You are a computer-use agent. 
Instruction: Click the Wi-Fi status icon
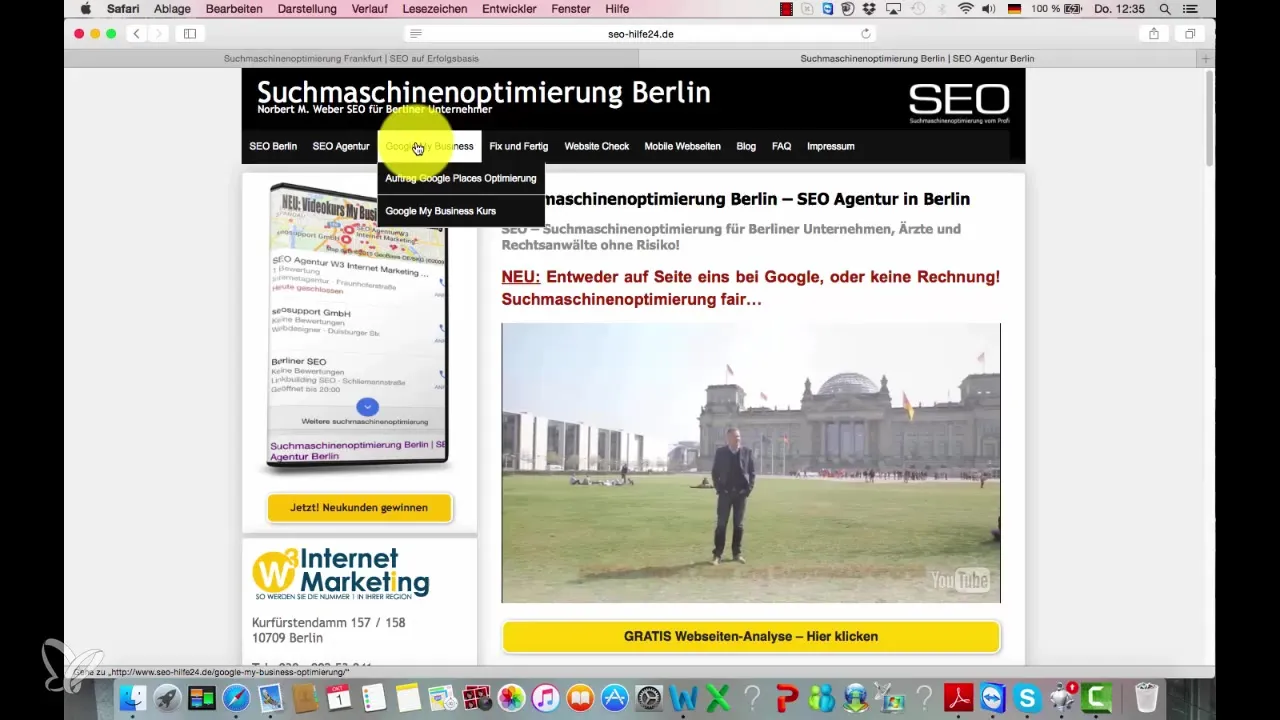964,9
